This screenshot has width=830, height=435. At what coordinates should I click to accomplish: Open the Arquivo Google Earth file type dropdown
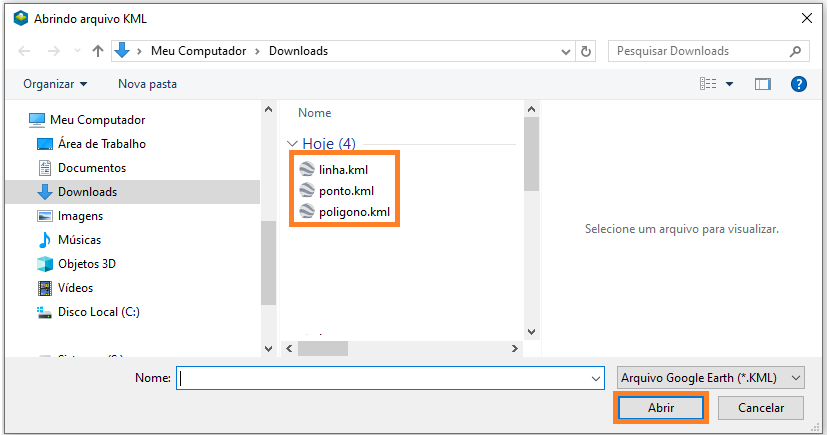coord(710,378)
